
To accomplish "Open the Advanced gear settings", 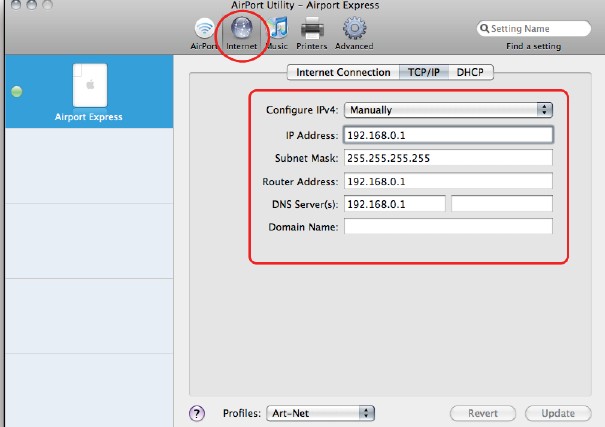I will point(354,34).
